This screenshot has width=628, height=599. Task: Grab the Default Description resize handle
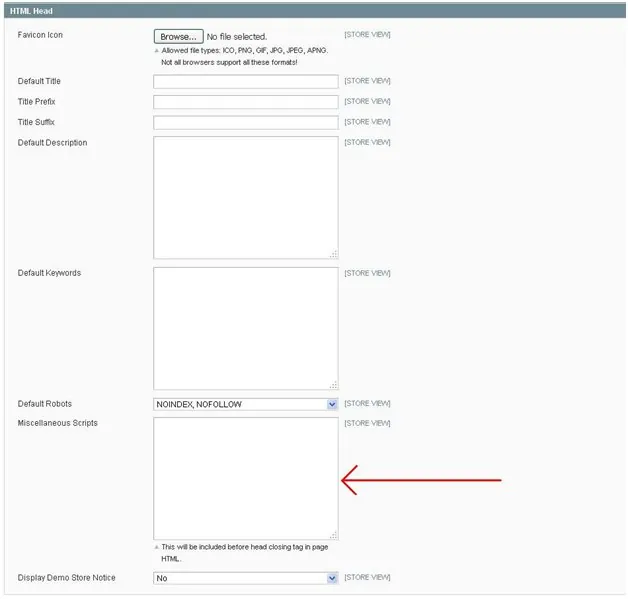coord(334,254)
